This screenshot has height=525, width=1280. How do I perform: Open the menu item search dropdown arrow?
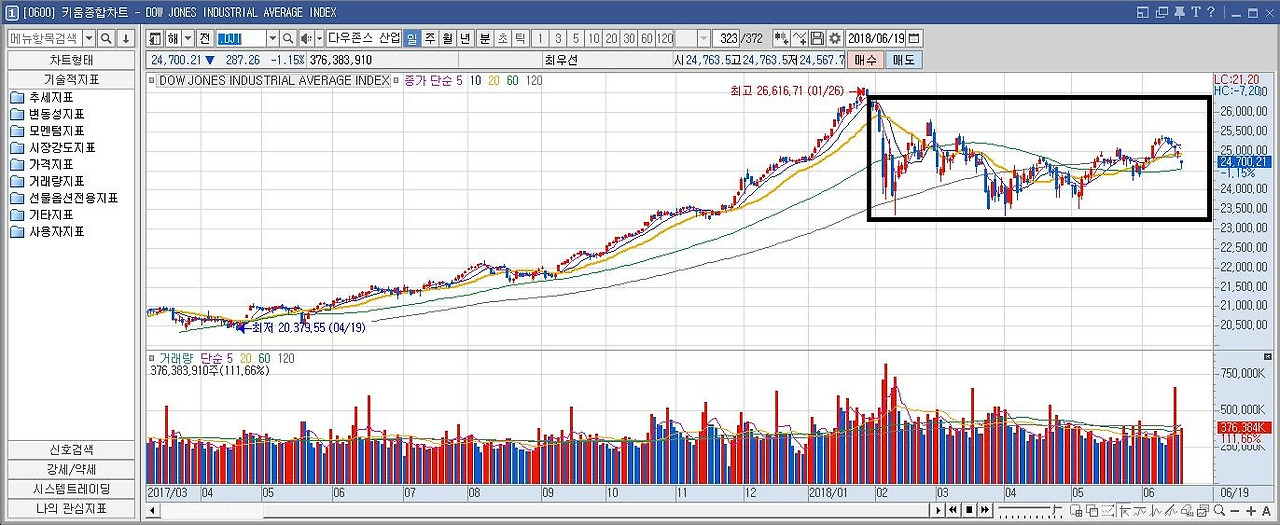[88, 38]
